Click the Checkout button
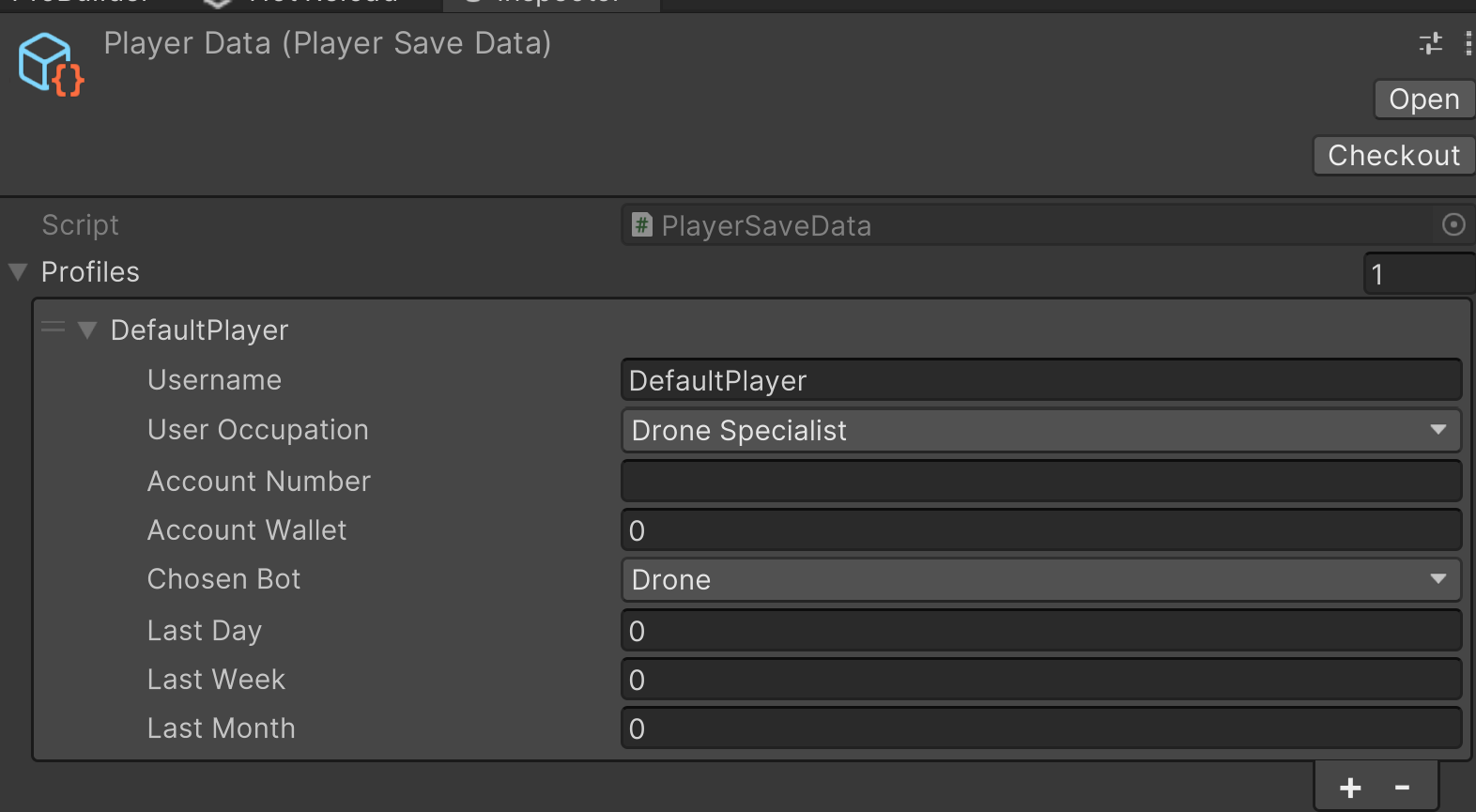The height and width of the screenshot is (812, 1476). 1393,156
